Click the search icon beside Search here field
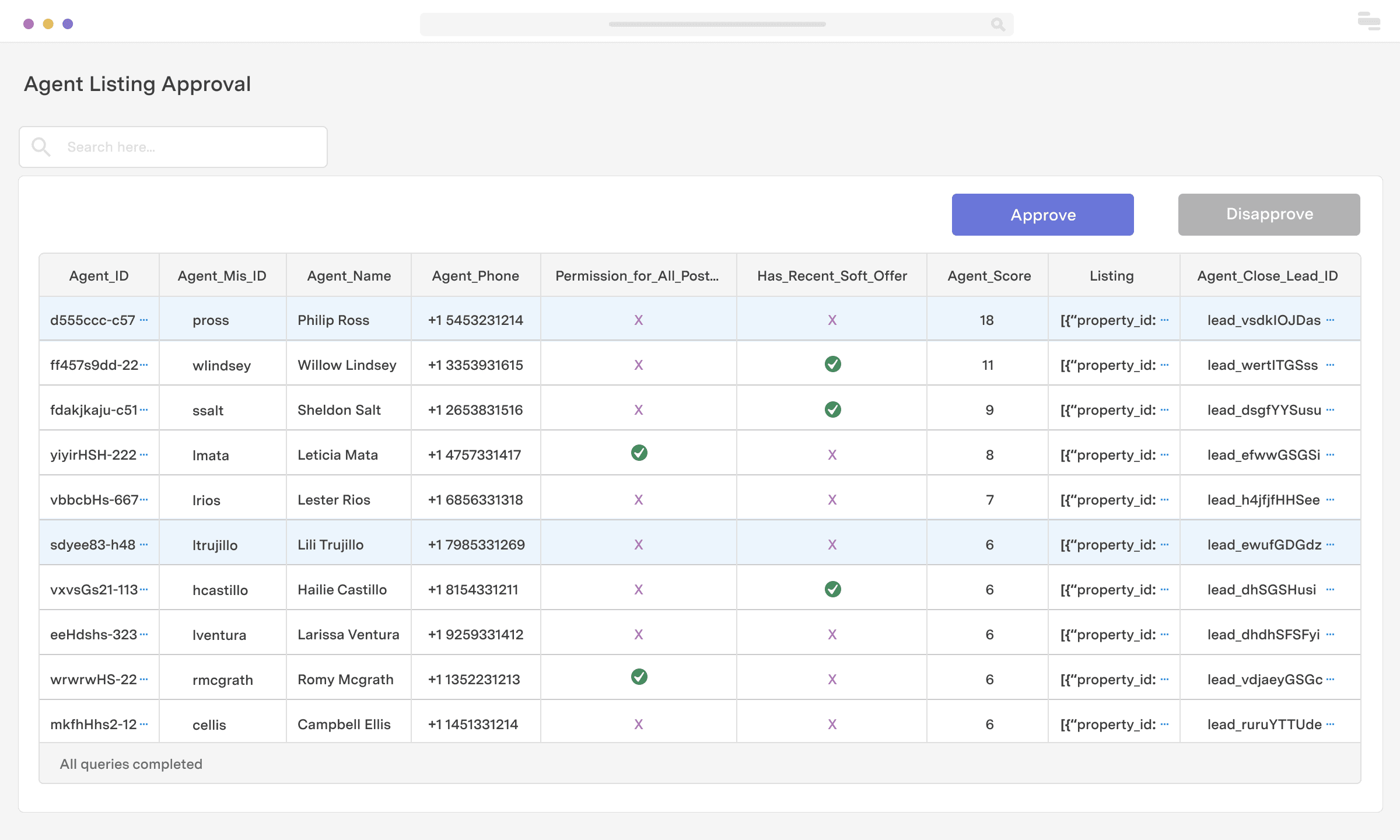The height and width of the screenshot is (840, 1400). [41, 147]
